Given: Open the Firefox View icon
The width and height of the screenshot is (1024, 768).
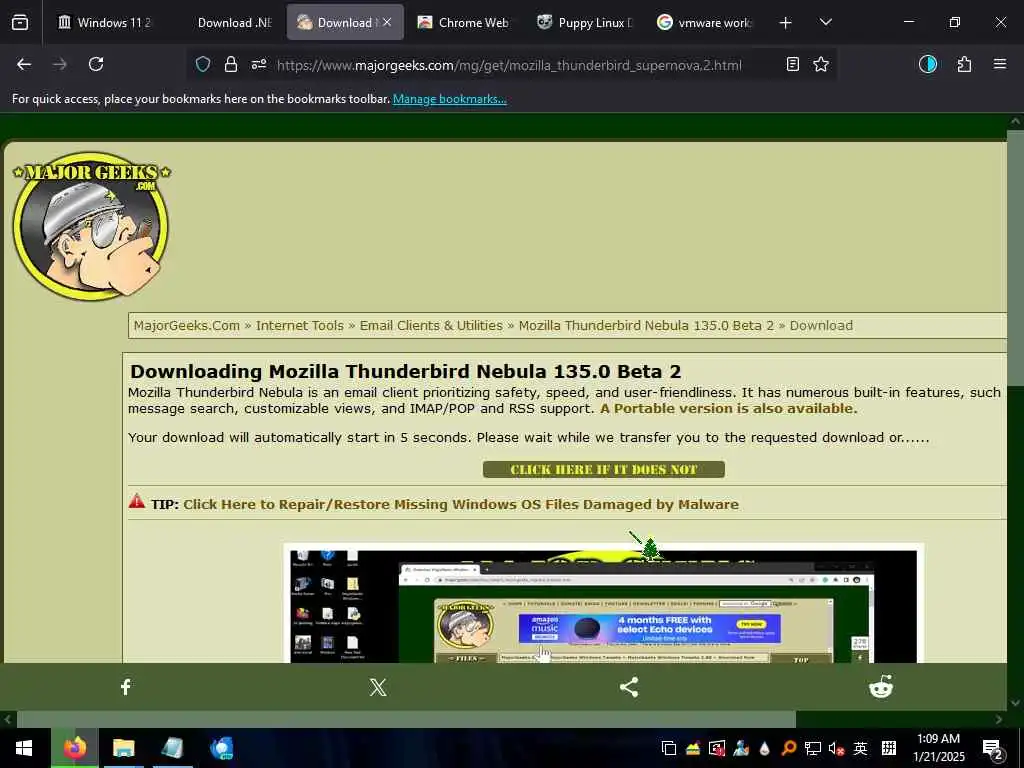Looking at the screenshot, I should pyautogui.click(x=20, y=23).
